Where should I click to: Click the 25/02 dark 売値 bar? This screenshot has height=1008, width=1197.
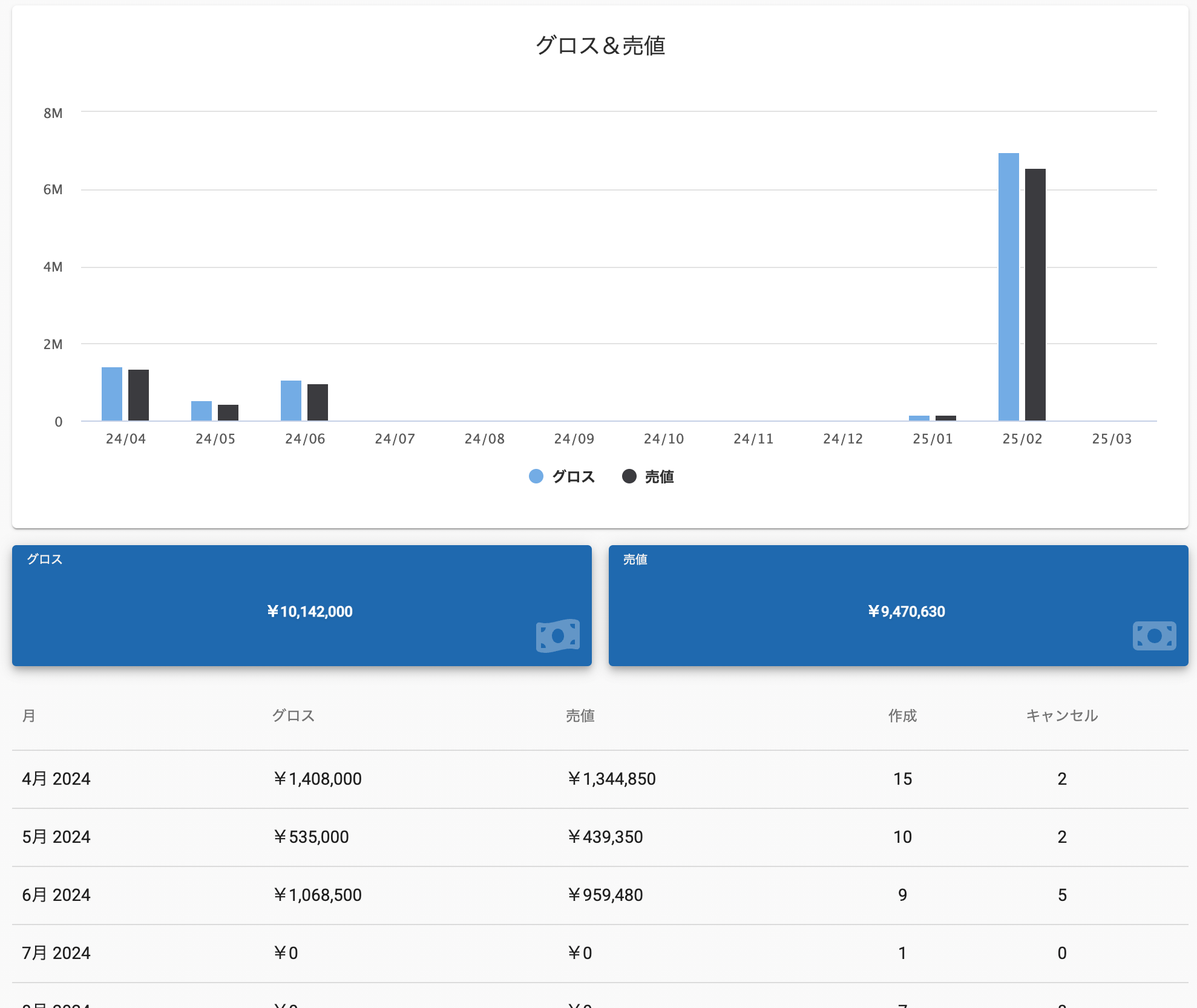[x=1035, y=295]
